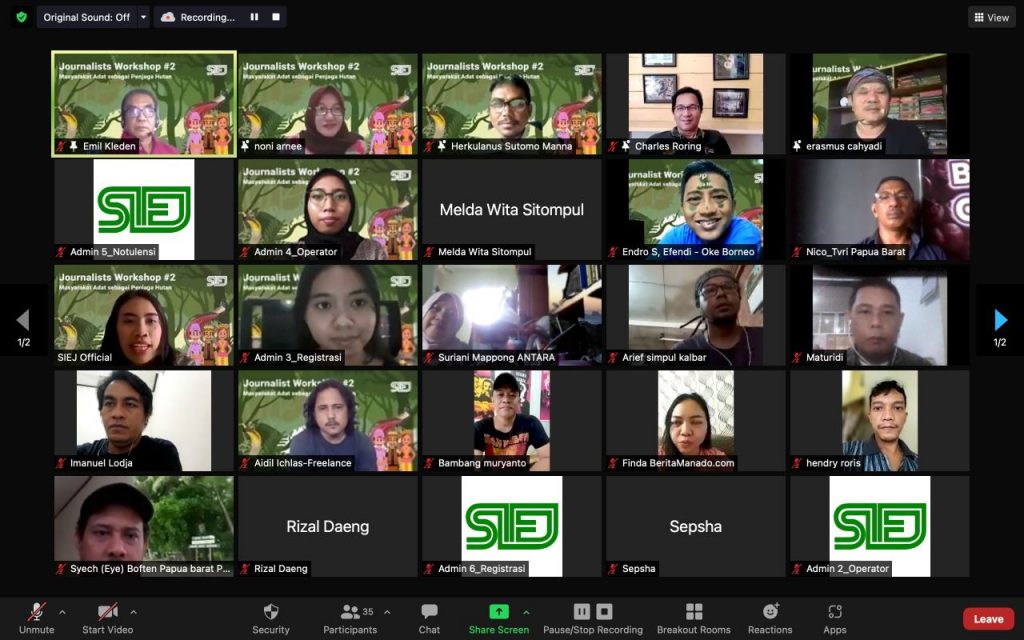Toggle Original Sound: Off button
This screenshot has height=640, width=1024.
point(86,17)
